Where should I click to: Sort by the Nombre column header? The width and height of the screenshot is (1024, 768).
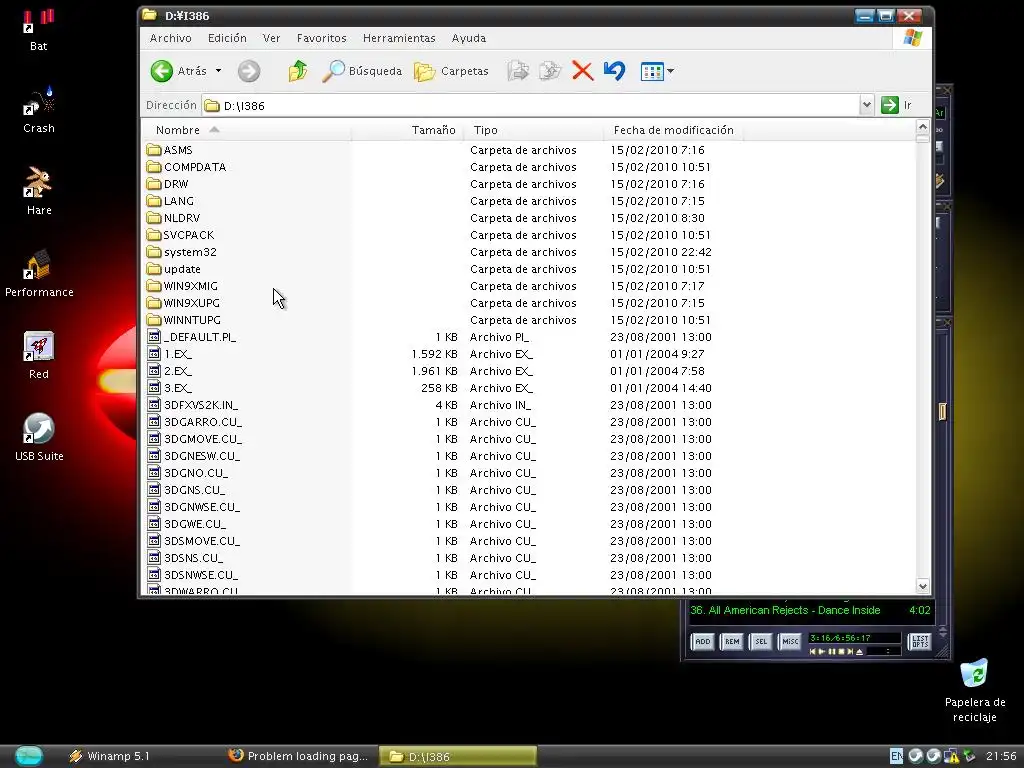coord(246,130)
